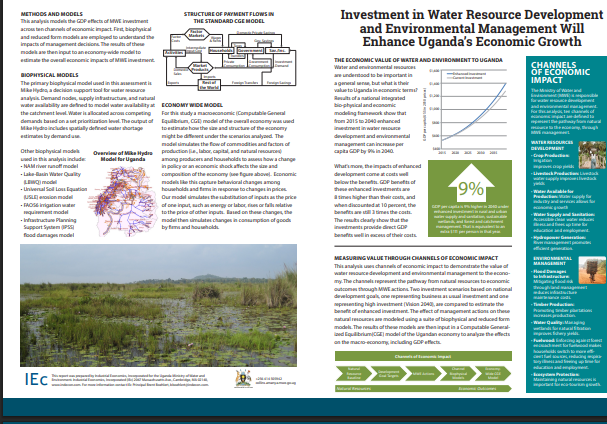Click 'ENVIRONMENTAL MANAGEMENT' sidebar subheading

552,261
